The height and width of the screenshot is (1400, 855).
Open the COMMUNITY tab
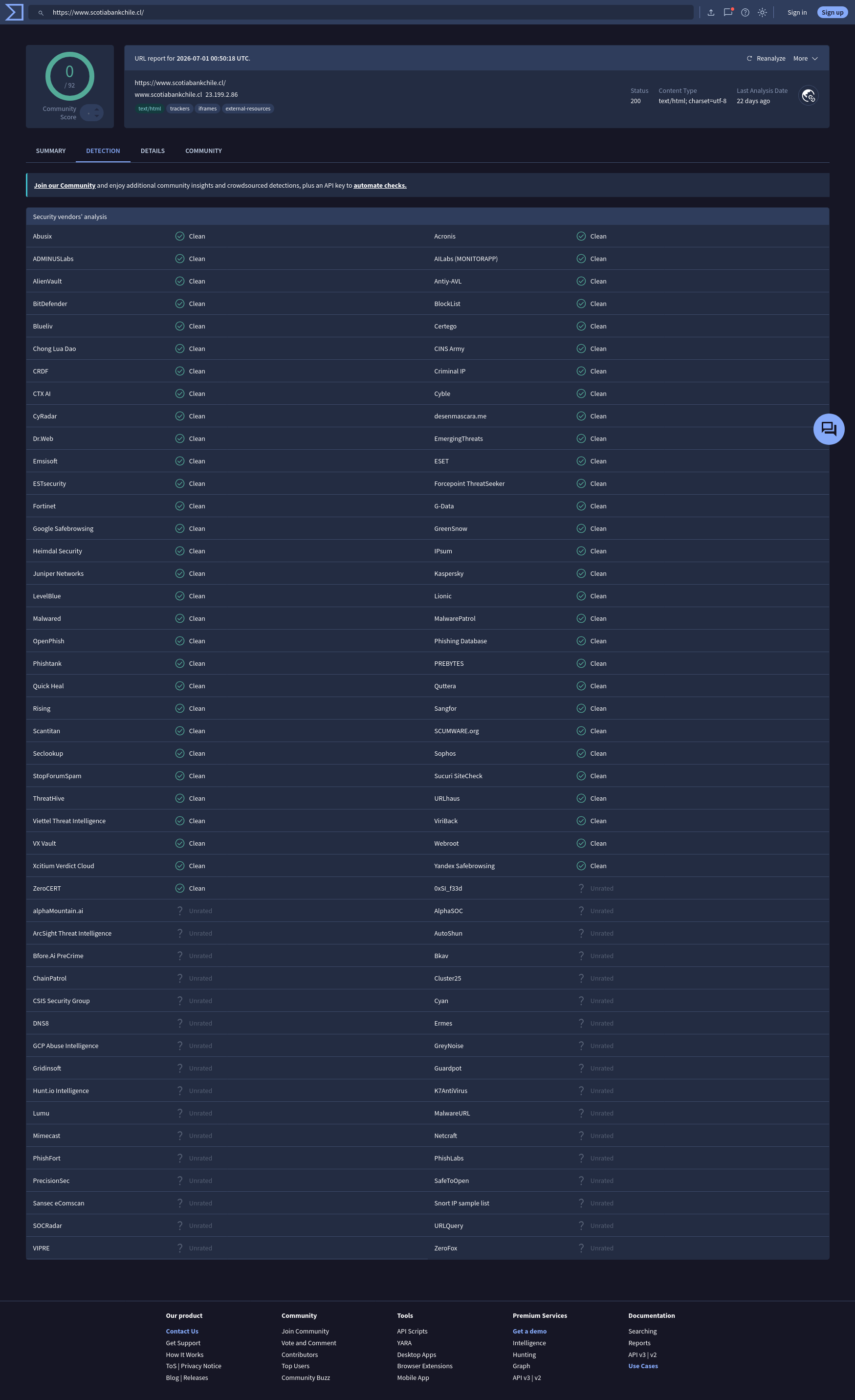pyautogui.click(x=203, y=151)
